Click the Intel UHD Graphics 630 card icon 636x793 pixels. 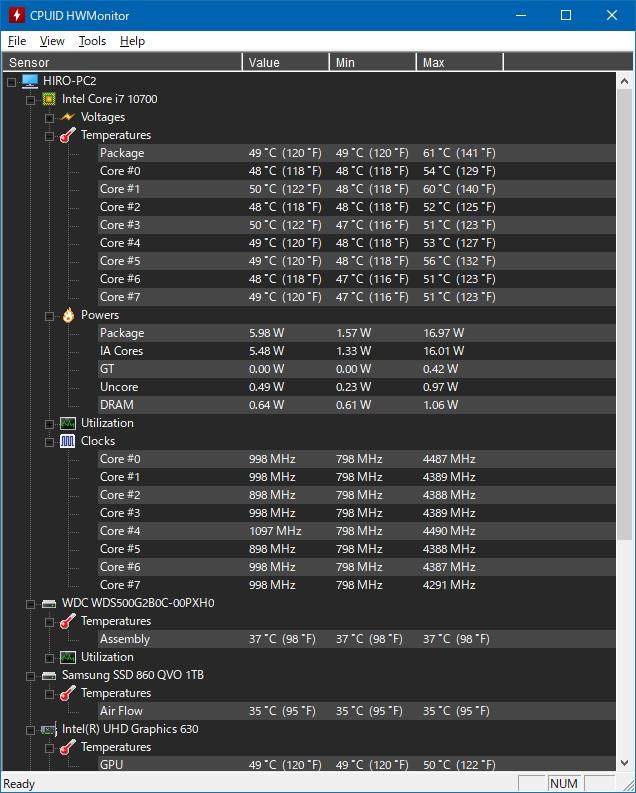coord(49,730)
